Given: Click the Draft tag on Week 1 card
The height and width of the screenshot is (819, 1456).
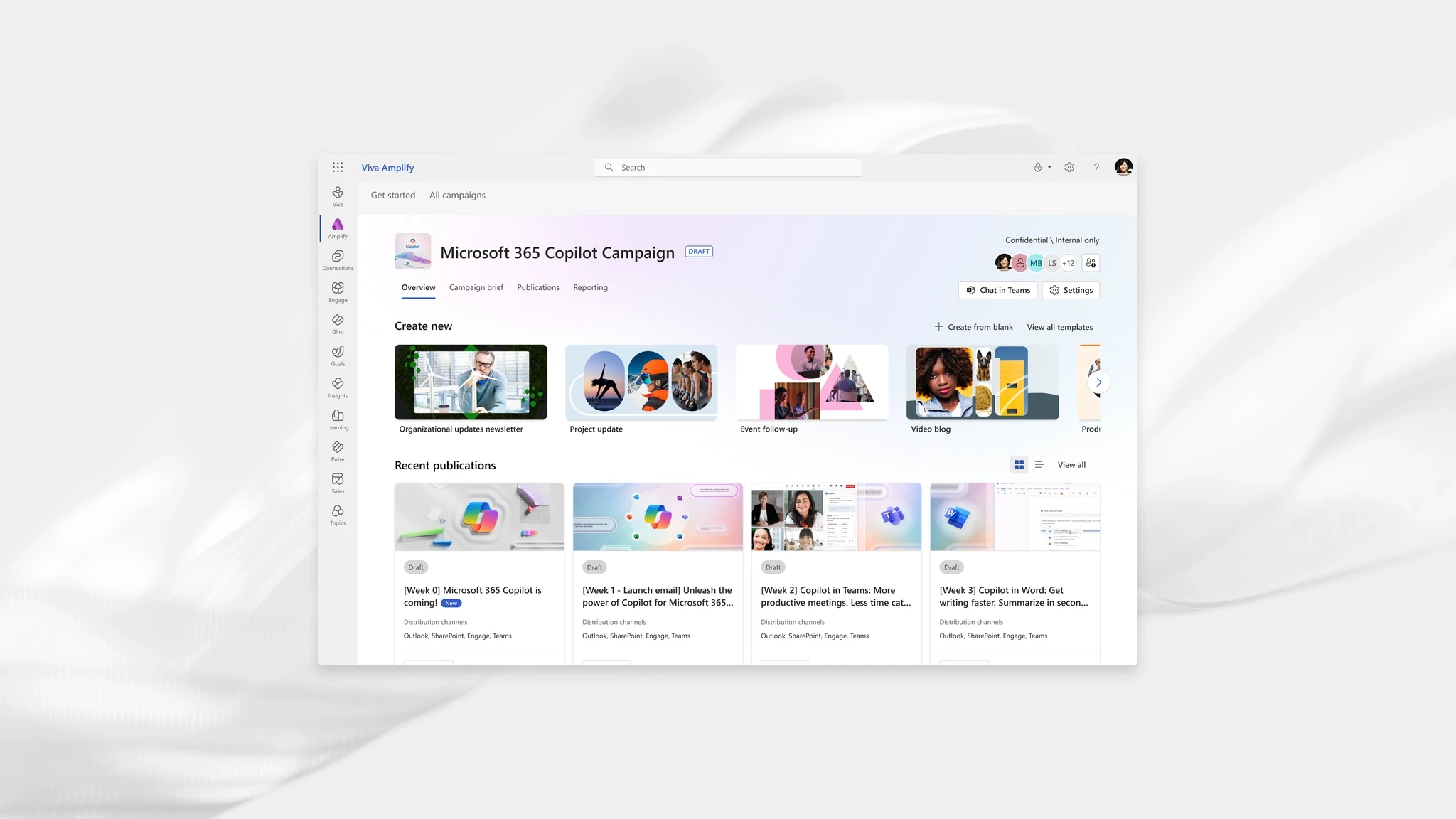Looking at the screenshot, I should (594, 567).
